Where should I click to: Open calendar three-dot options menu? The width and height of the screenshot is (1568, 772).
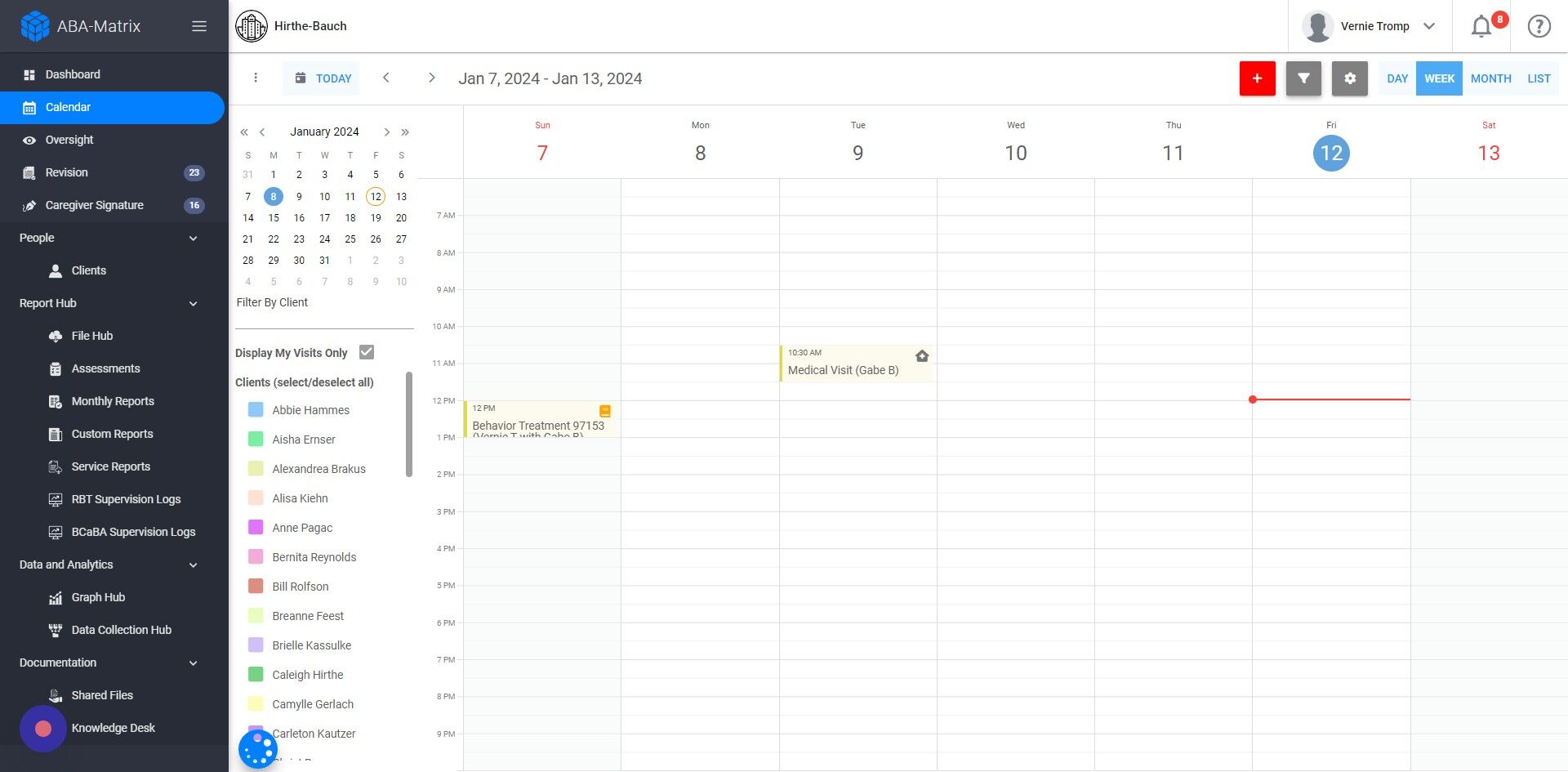256,78
